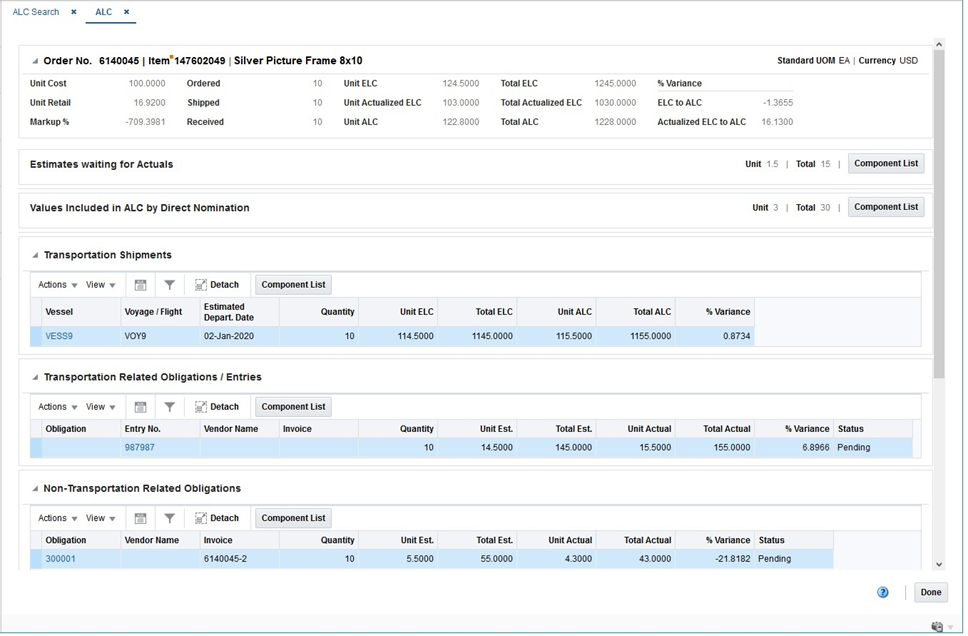
Task: Collapse the Order No. 6140045 header section
Action: click(35, 61)
